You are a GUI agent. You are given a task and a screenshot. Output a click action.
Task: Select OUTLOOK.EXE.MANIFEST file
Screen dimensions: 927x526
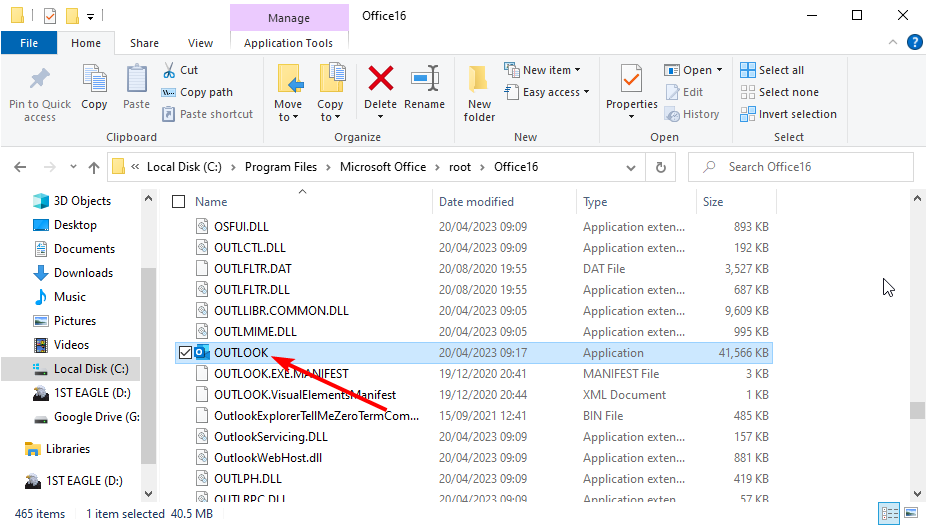click(281, 374)
